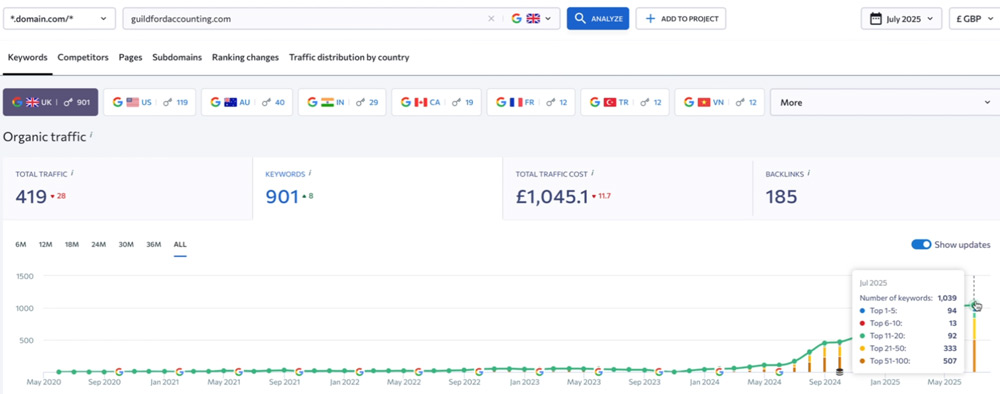Select the Keywords 901 metric card
This screenshot has height=394, width=1000.
(x=378, y=189)
